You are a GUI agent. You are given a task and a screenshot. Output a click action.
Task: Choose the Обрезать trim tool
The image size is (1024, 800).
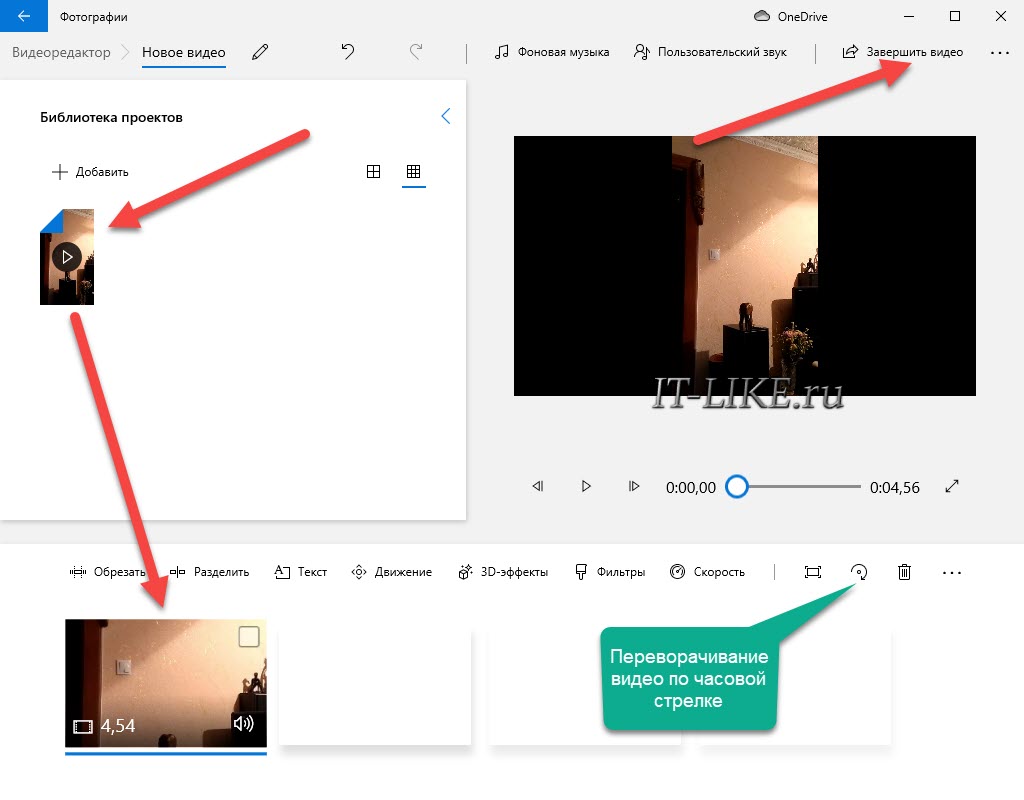click(x=107, y=572)
